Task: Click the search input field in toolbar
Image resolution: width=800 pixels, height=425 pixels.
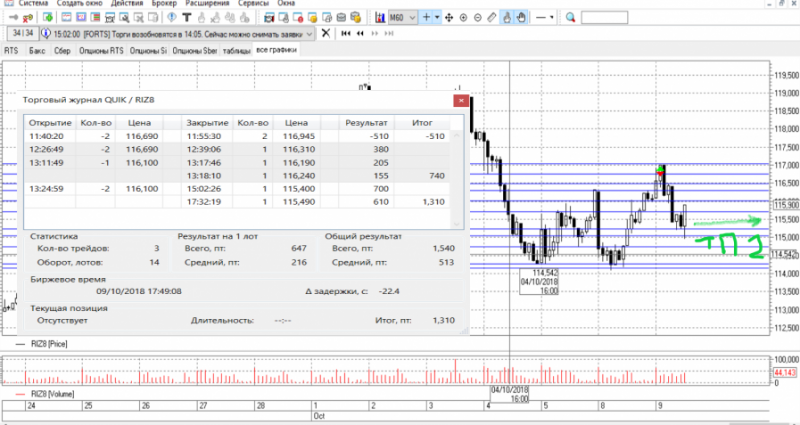Action: (604, 18)
